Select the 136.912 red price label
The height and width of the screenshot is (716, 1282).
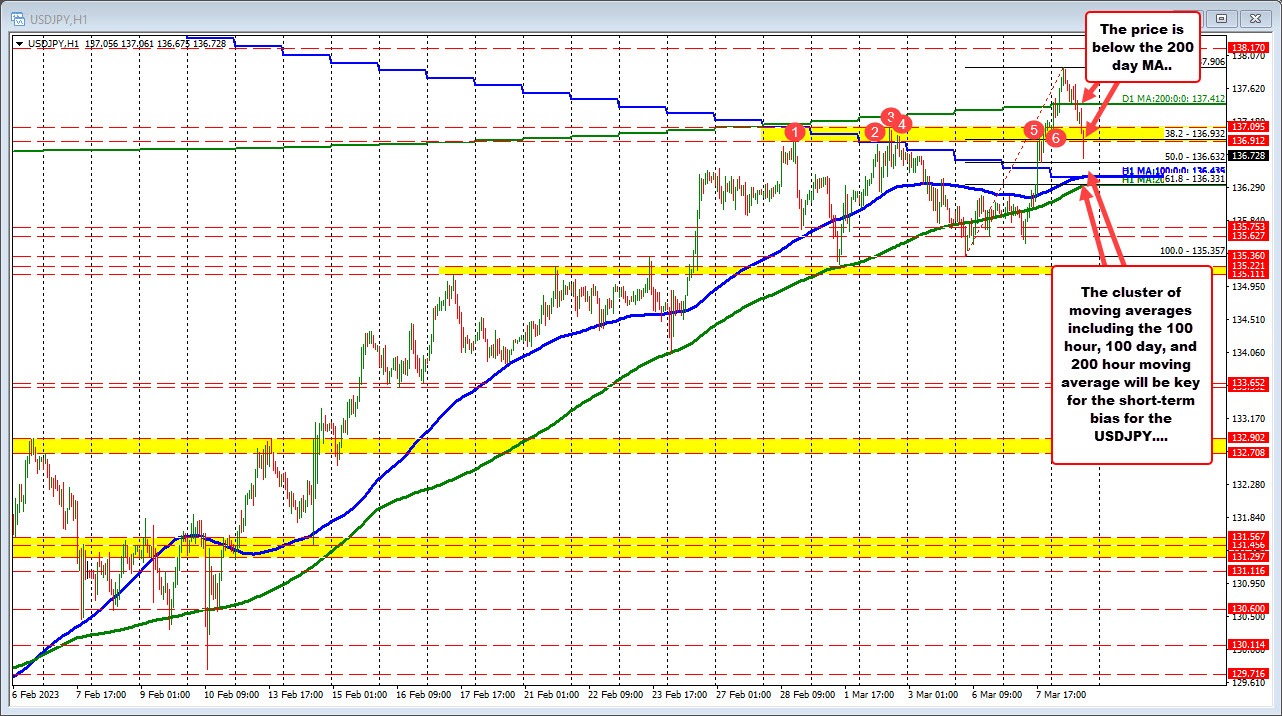pyautogui.click(x=1246, y=141)
